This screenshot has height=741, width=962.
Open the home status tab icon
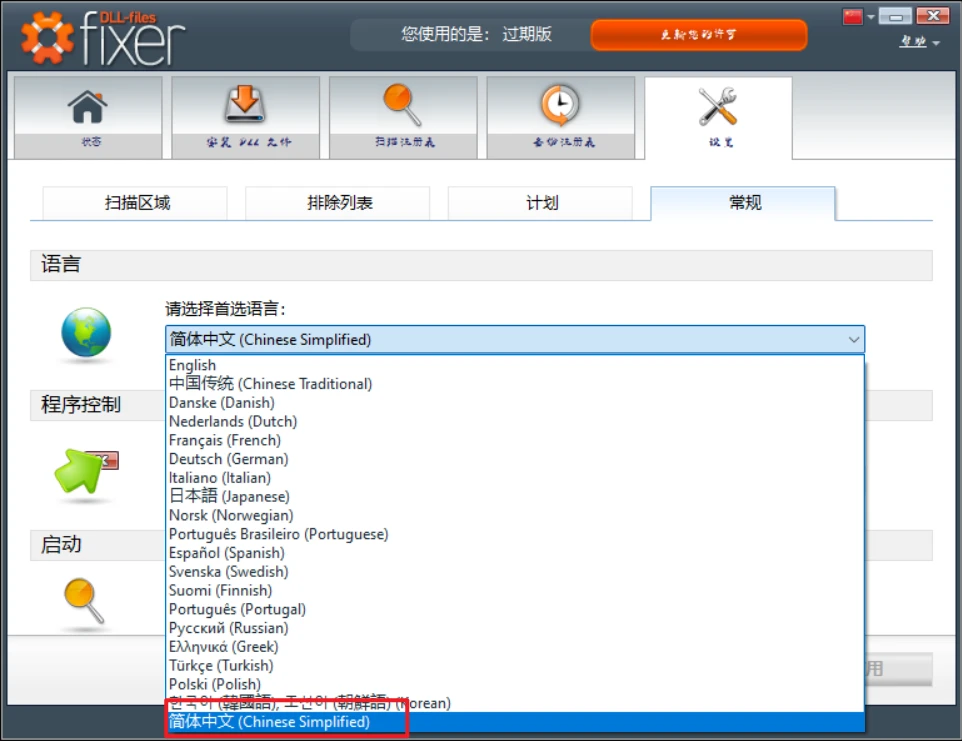87,108
